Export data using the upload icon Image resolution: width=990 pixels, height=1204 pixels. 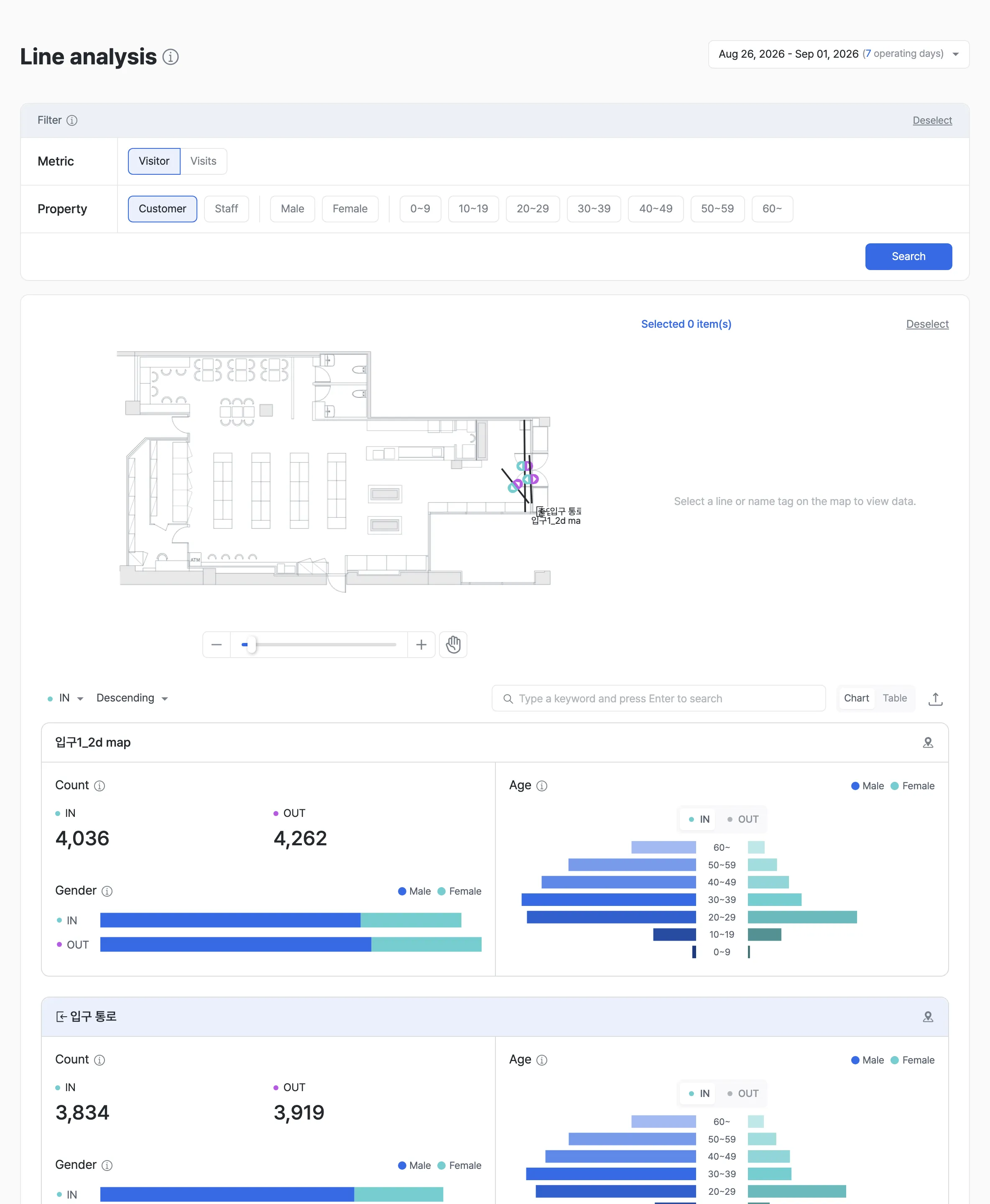pyautogui.click(x=935, y=699)
